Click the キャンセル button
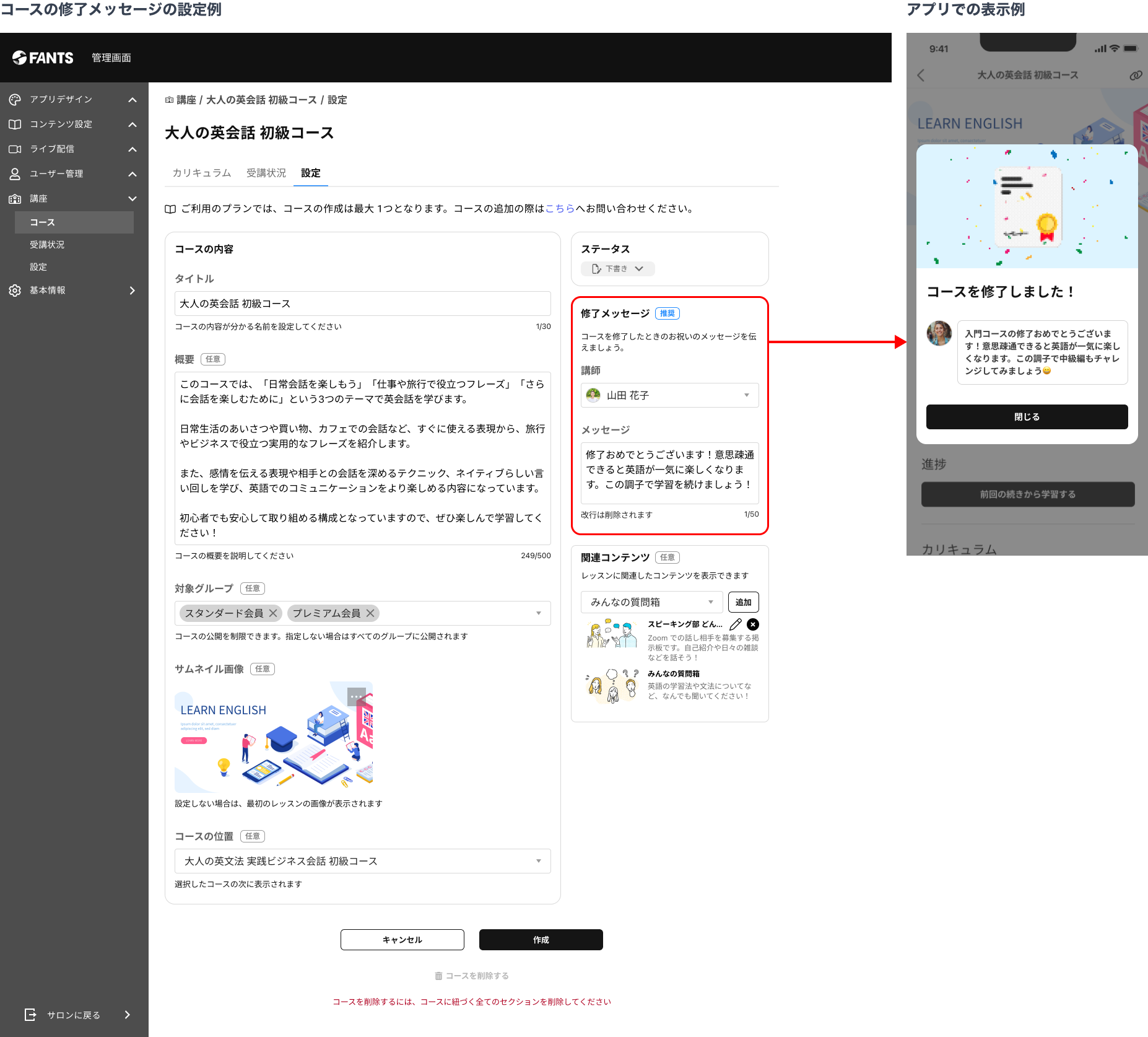Screen dimensions: 1148x1037 pos(402,940)
